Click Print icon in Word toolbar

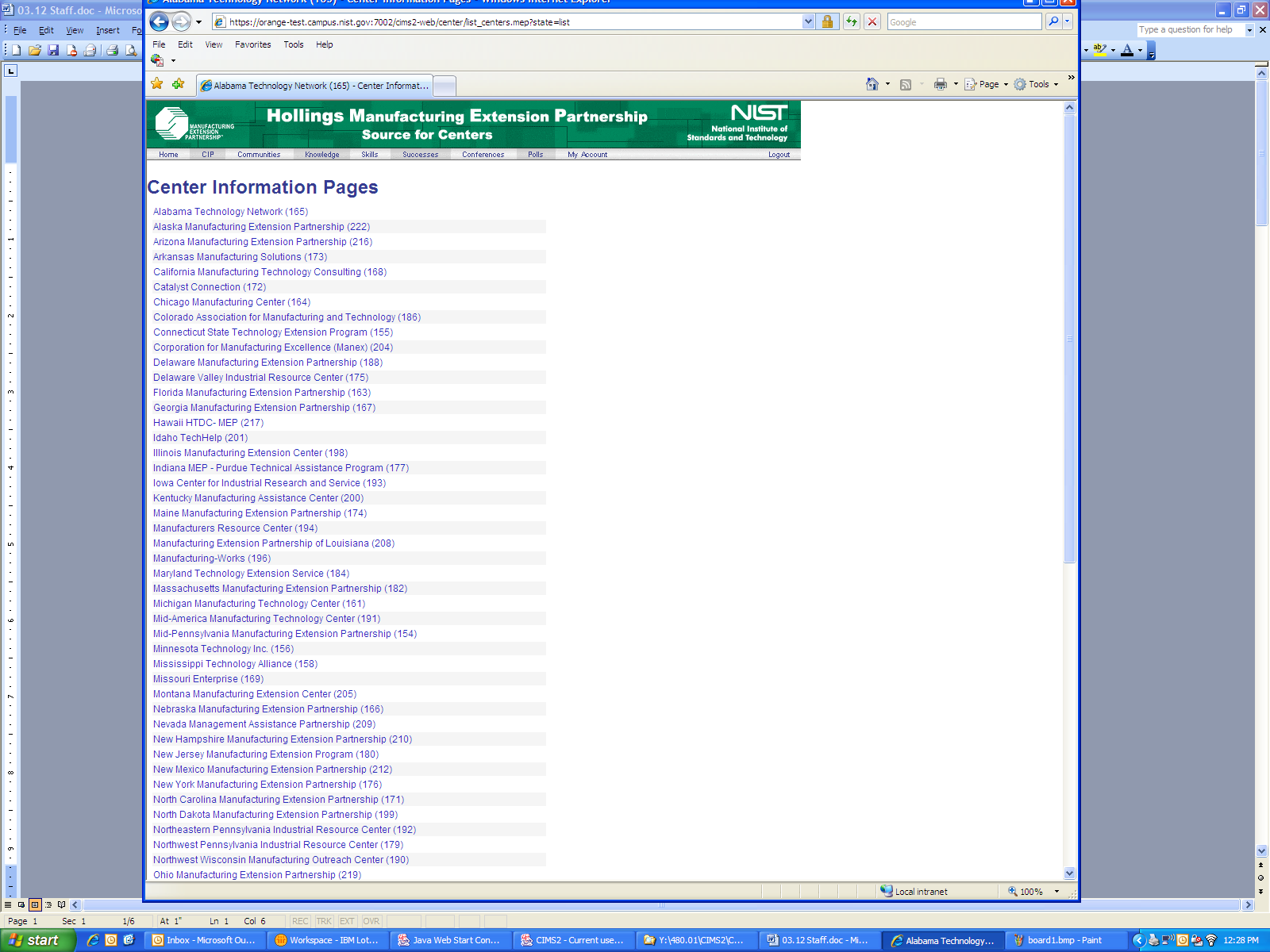113,50
